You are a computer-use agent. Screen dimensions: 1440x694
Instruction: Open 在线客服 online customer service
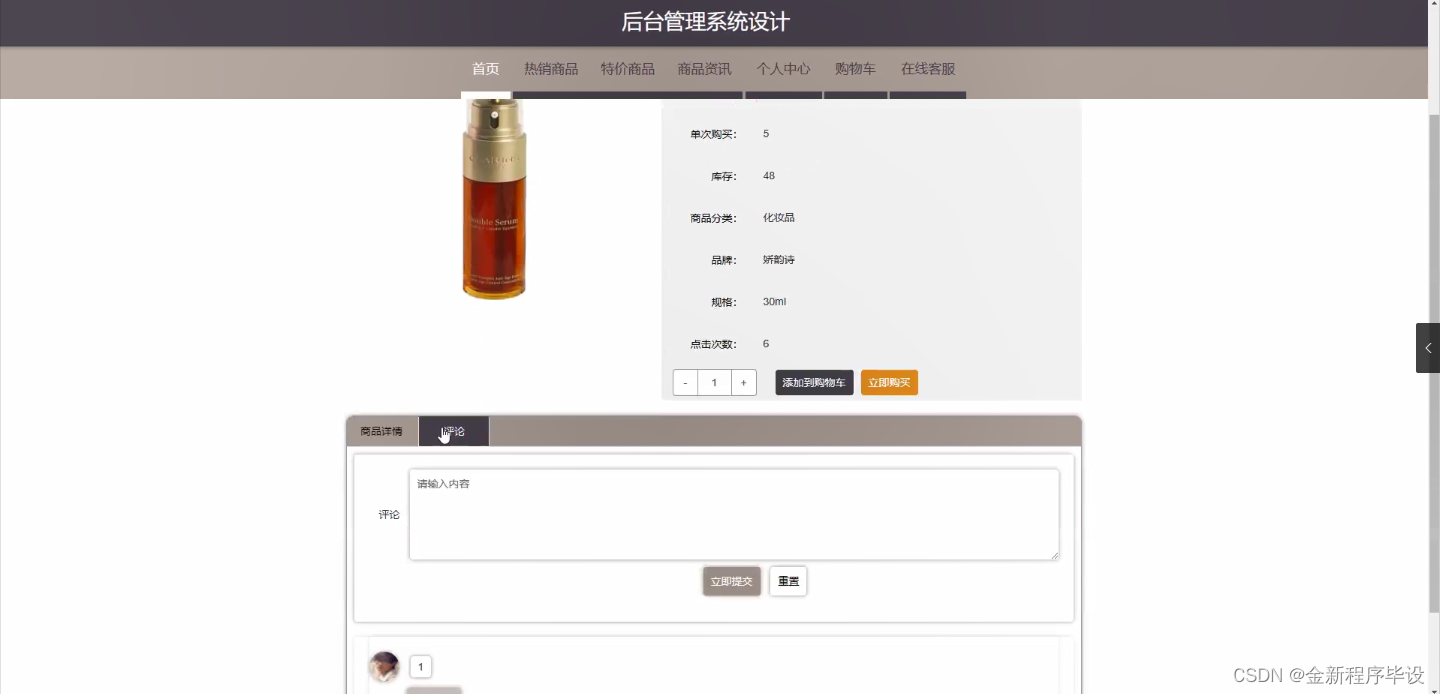(926, 68)
